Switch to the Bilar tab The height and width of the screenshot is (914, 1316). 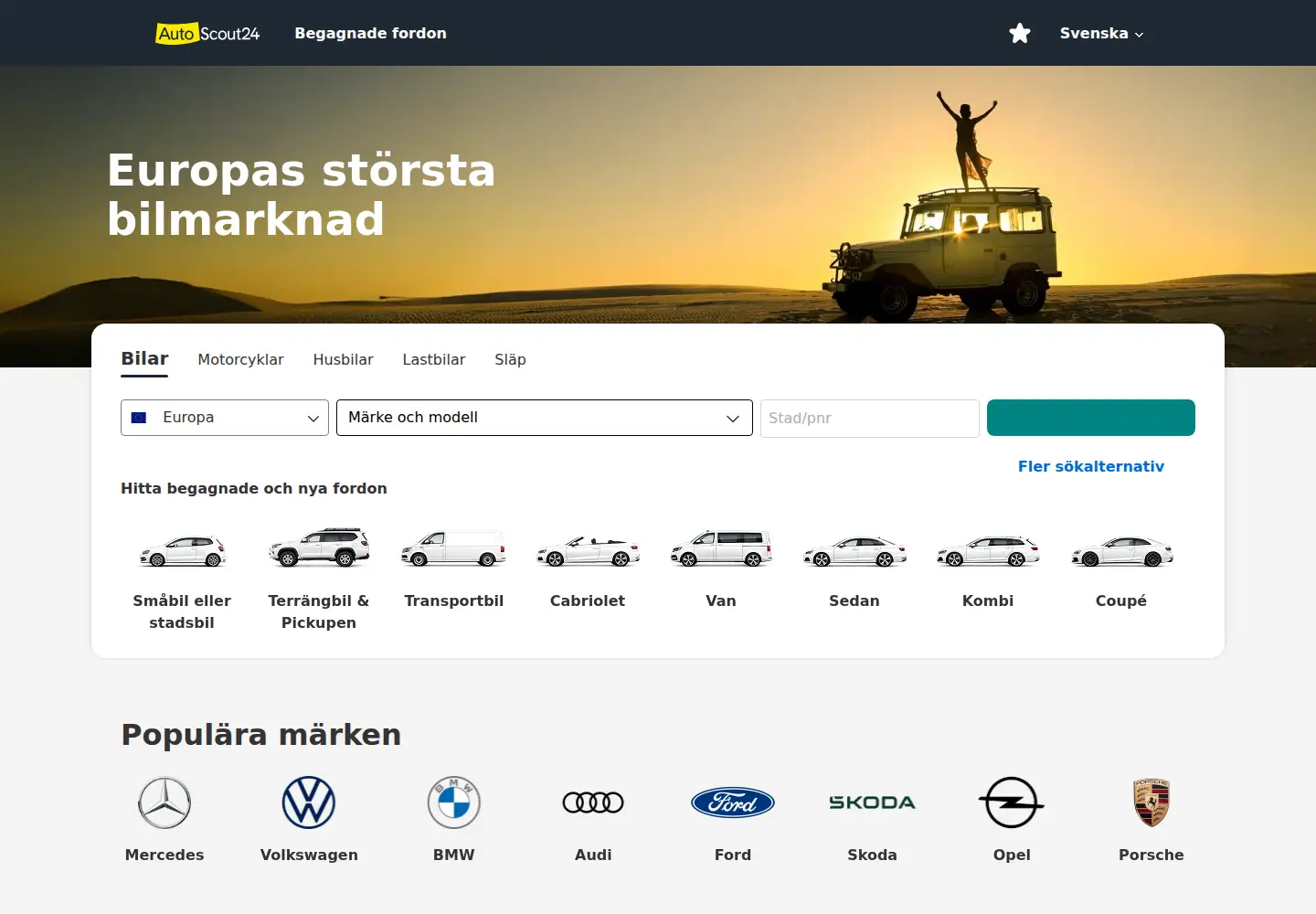pos(144,359)
